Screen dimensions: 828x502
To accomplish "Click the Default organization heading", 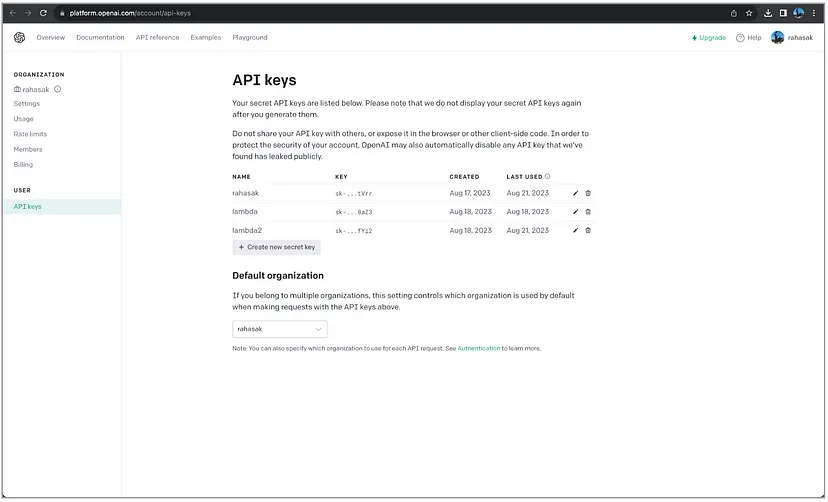I will tap(278, 276).
